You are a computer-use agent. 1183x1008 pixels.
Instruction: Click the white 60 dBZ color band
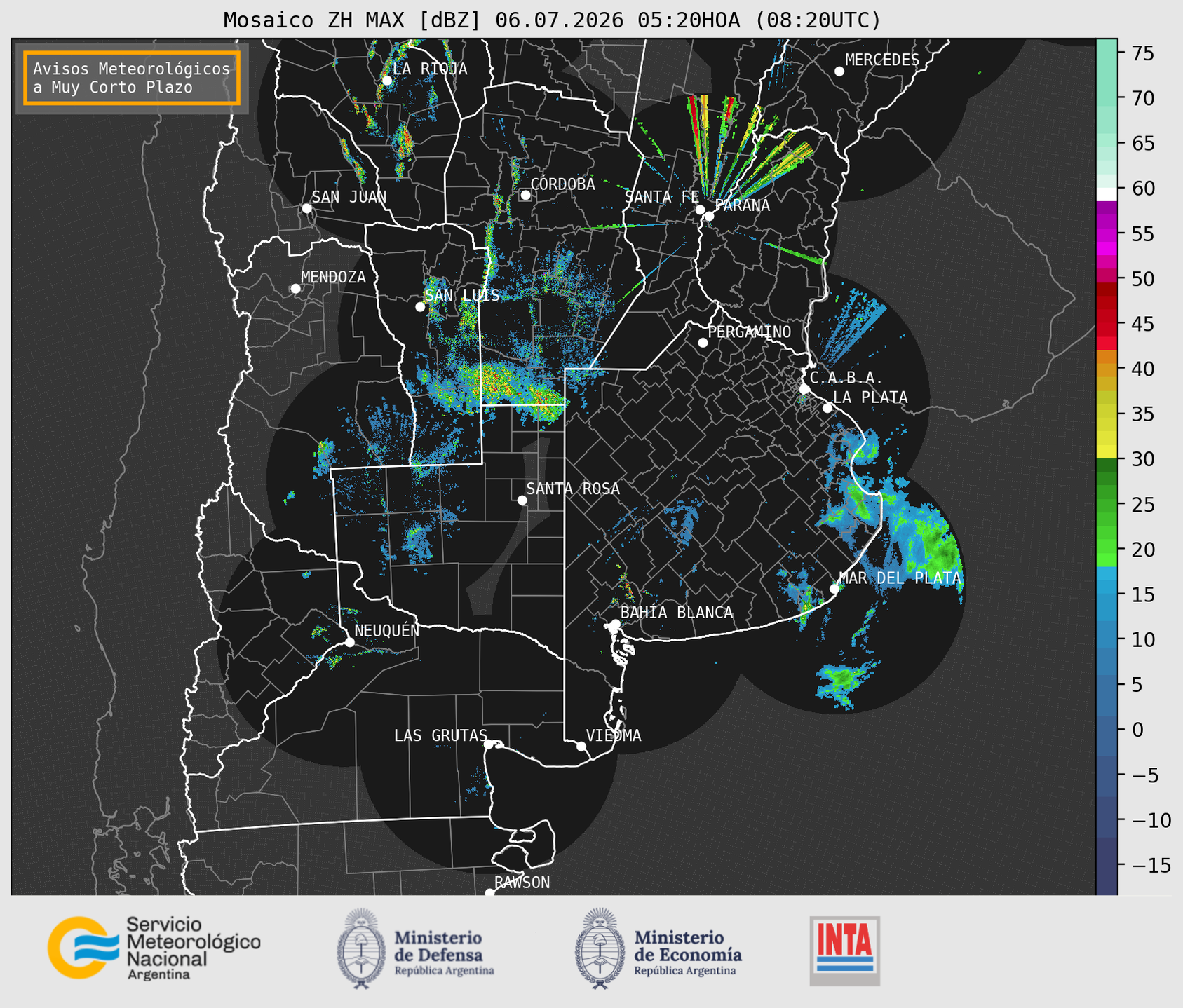tap(1107, 194)
